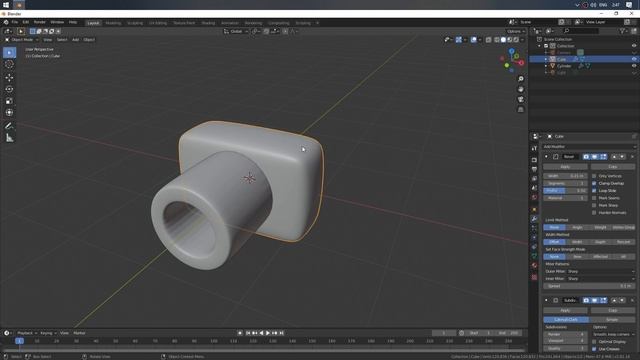Select the Move tool
This screenshot has width=640, height=360.
(x=9, y=78)
